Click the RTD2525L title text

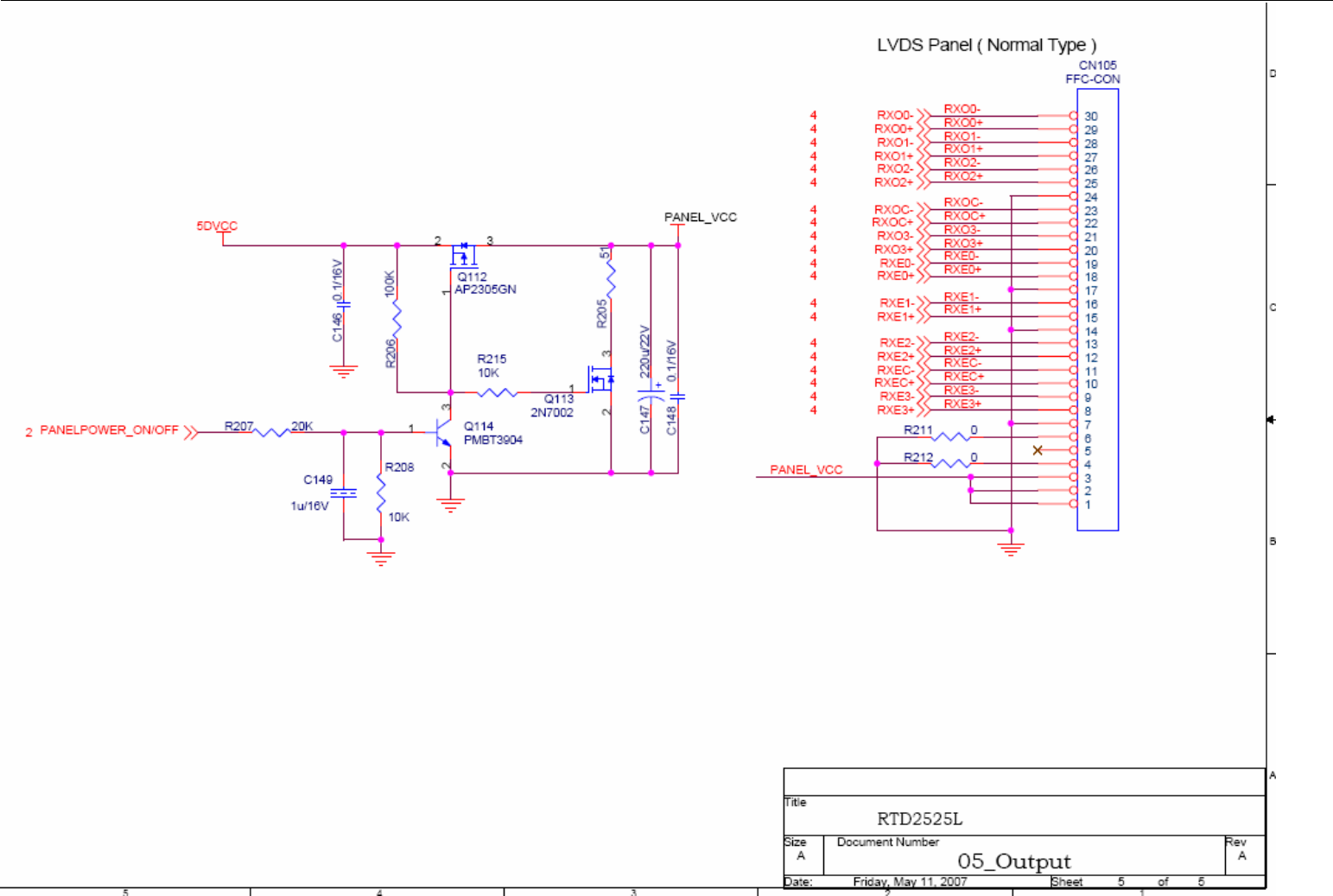[920, 819]
